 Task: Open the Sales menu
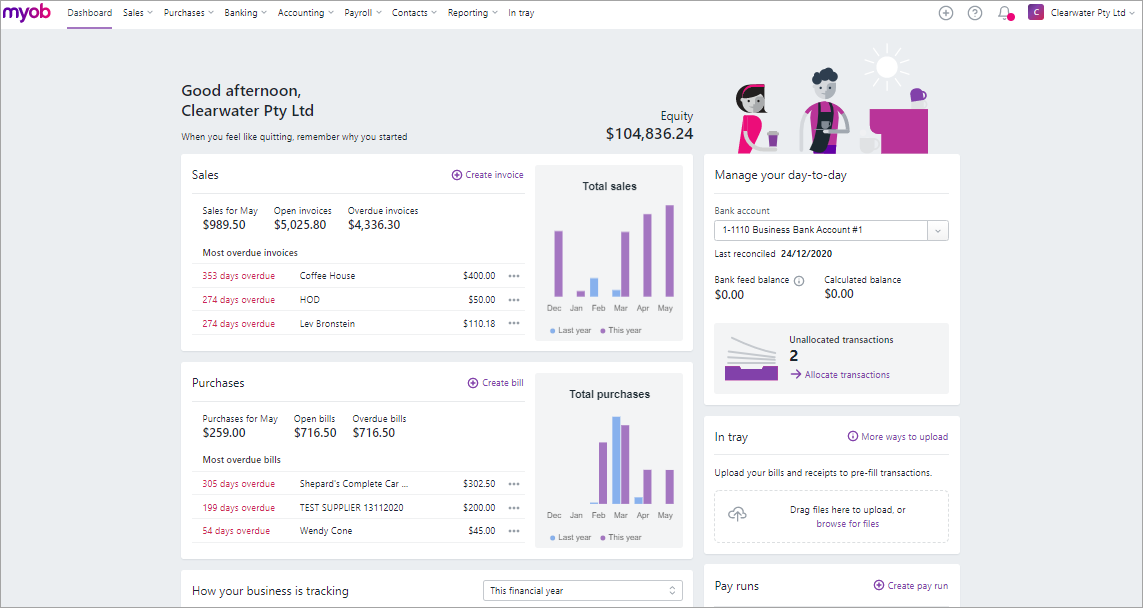point(138,13)
